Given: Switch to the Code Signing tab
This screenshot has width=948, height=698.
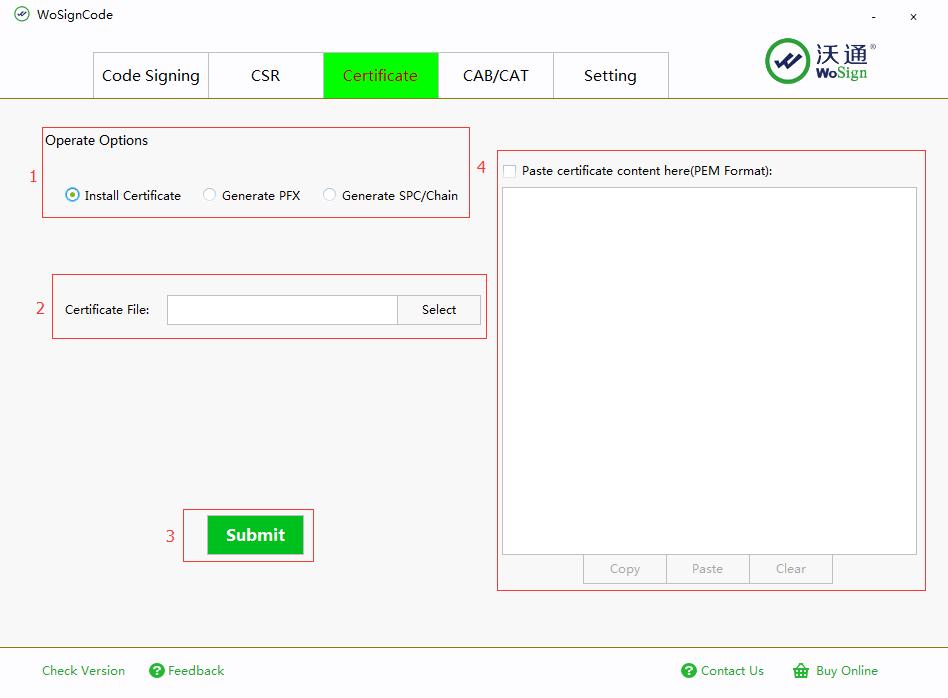Looking at the screenshot, I should [151, 76].
